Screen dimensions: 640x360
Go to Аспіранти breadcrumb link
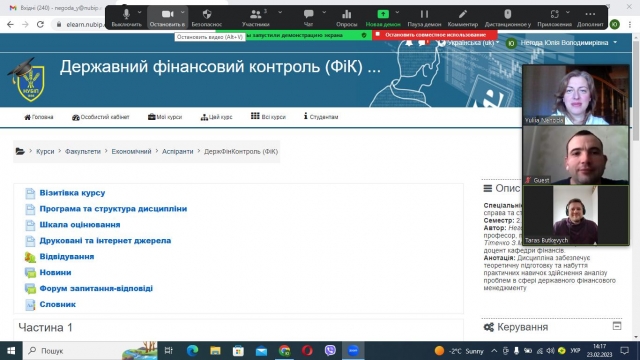[178, 151]
